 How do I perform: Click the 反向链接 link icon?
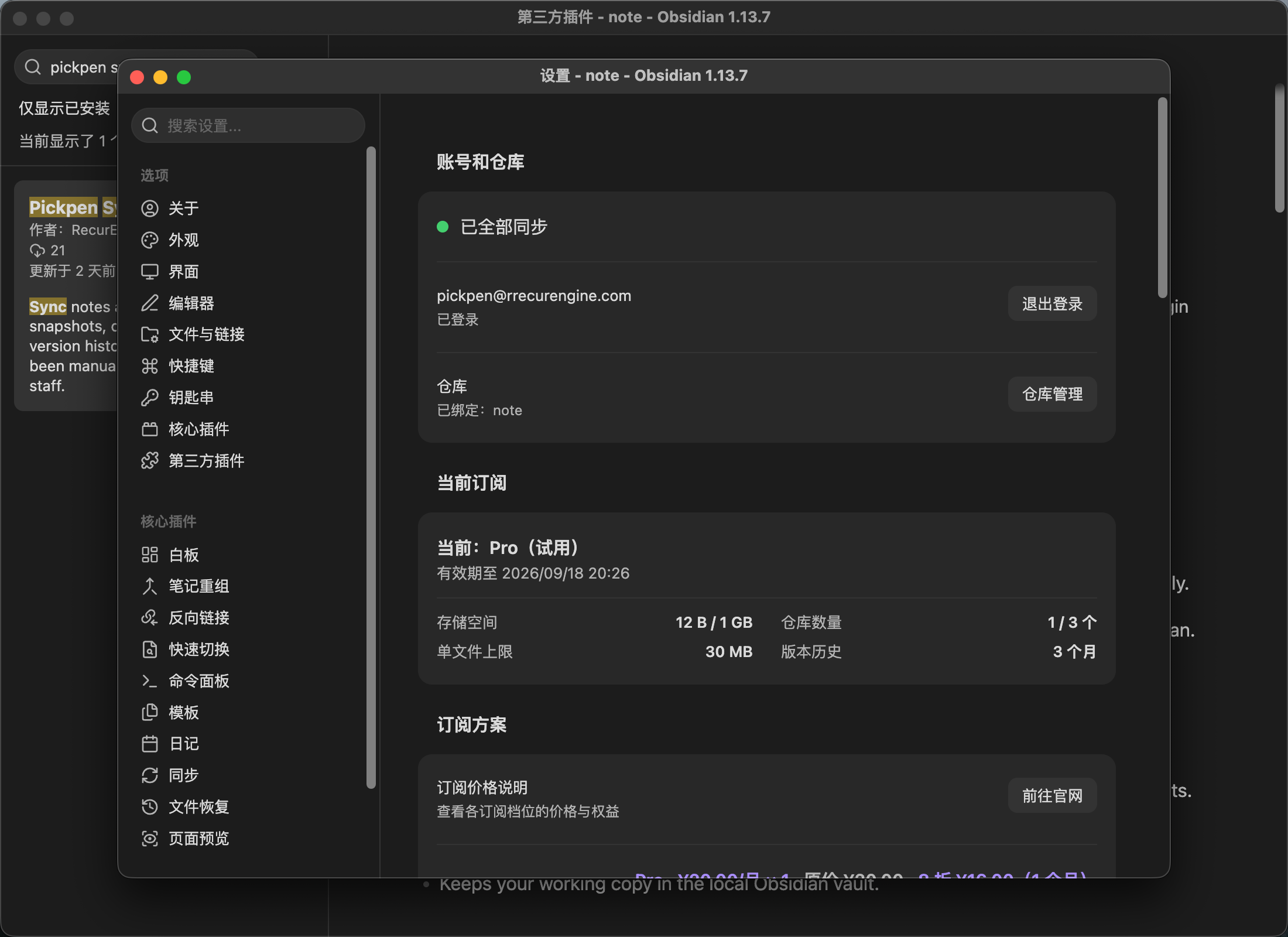pos(150,618)
